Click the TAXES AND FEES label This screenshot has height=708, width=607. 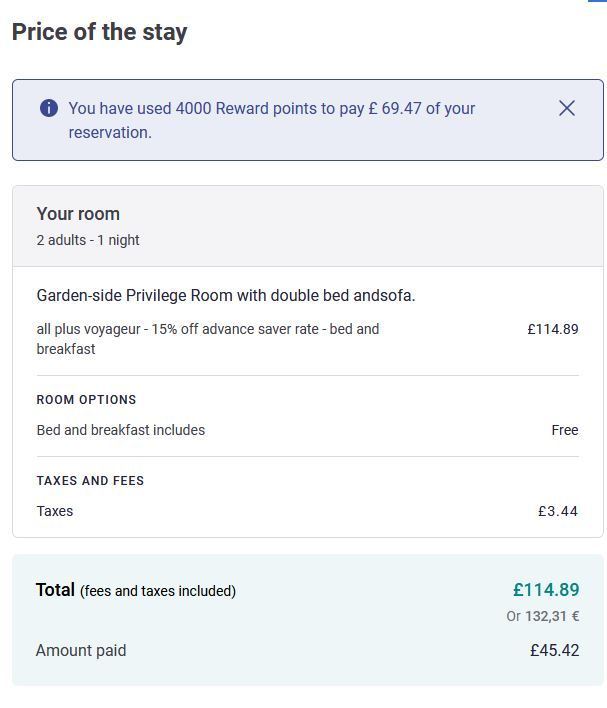[90, 481]
